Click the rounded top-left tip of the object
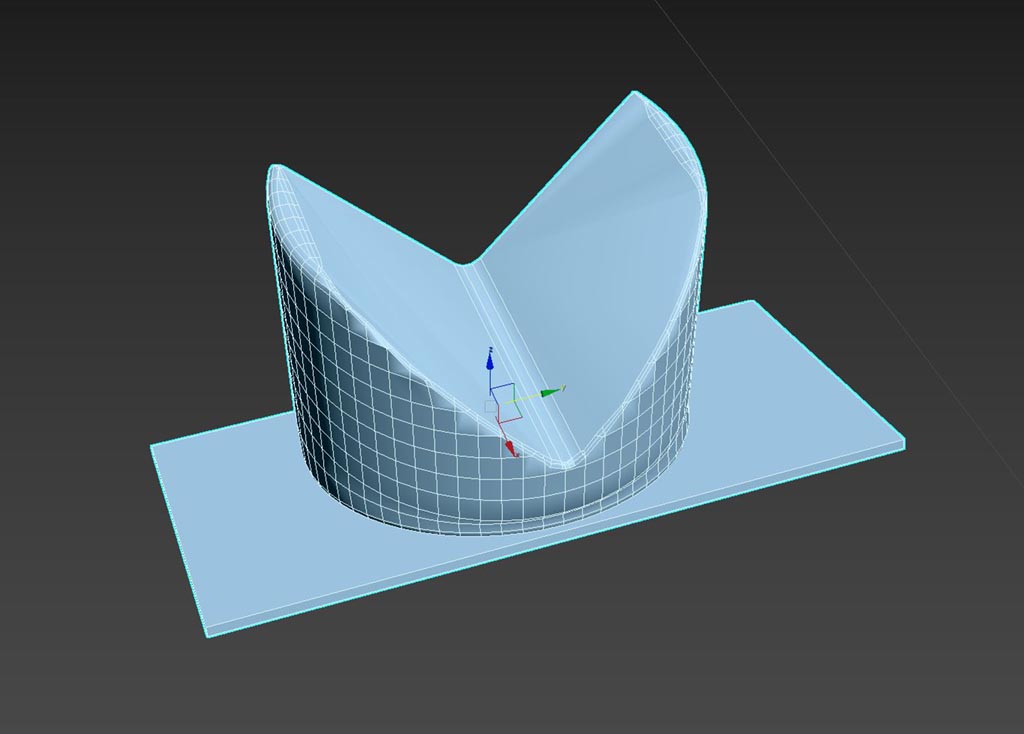The width and height of the screenshot is (1024, 734). 278,170
